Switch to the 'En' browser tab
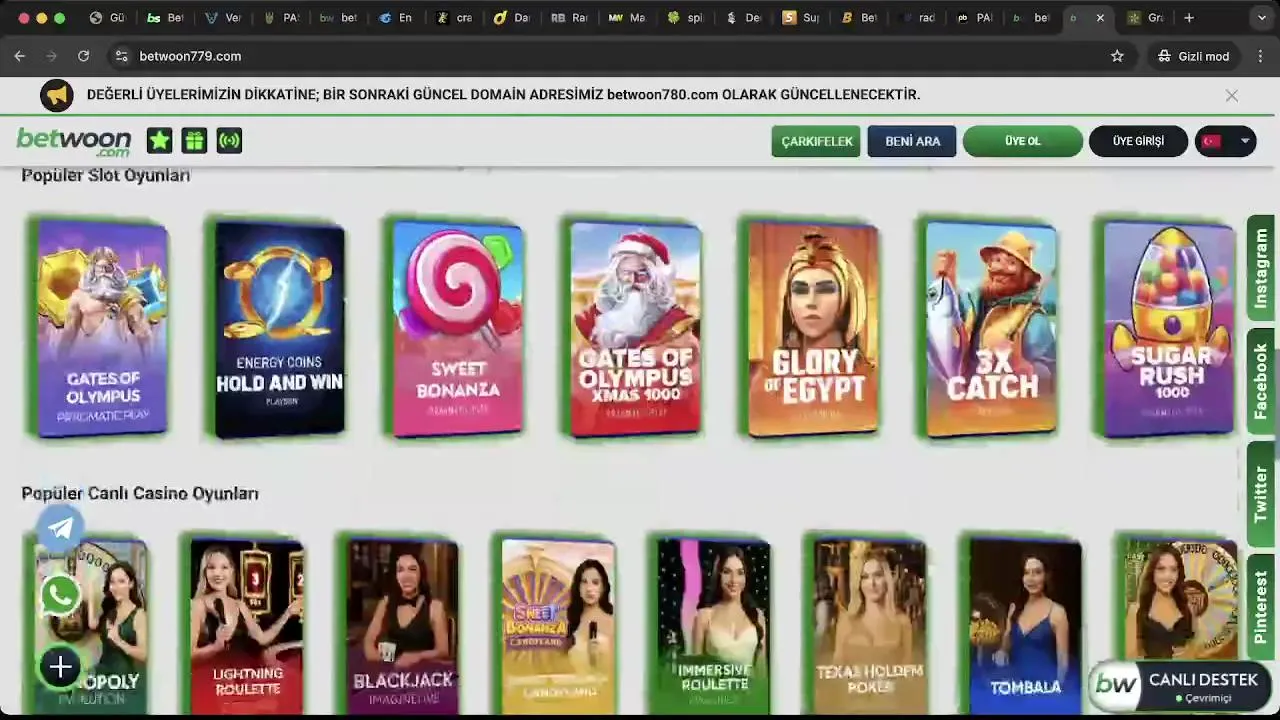1280x720 pixels. (396, 18)
